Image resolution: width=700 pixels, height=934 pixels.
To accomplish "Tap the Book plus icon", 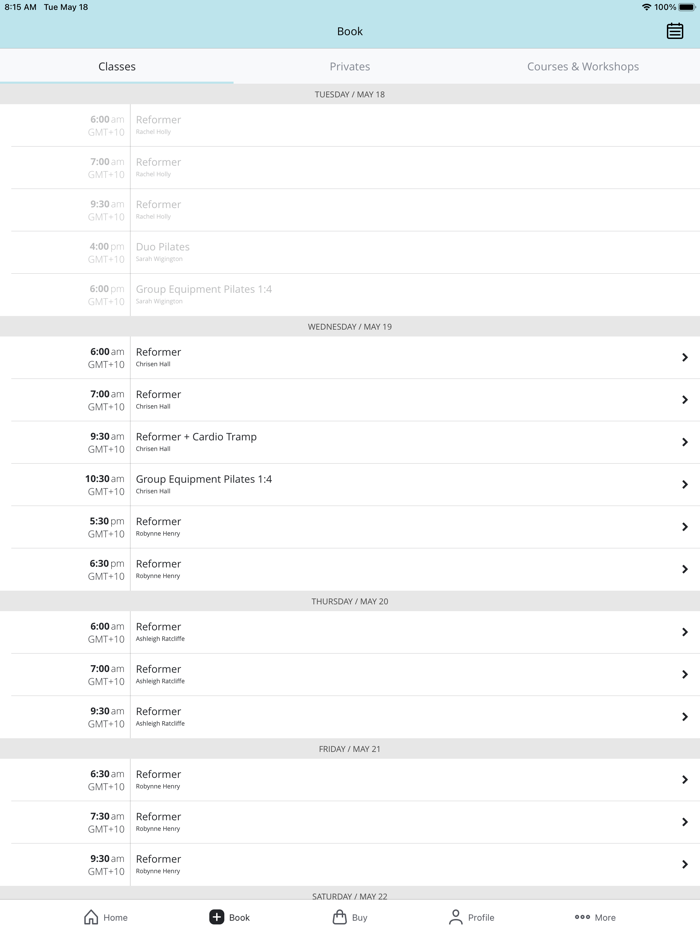I will coord(217,917).
